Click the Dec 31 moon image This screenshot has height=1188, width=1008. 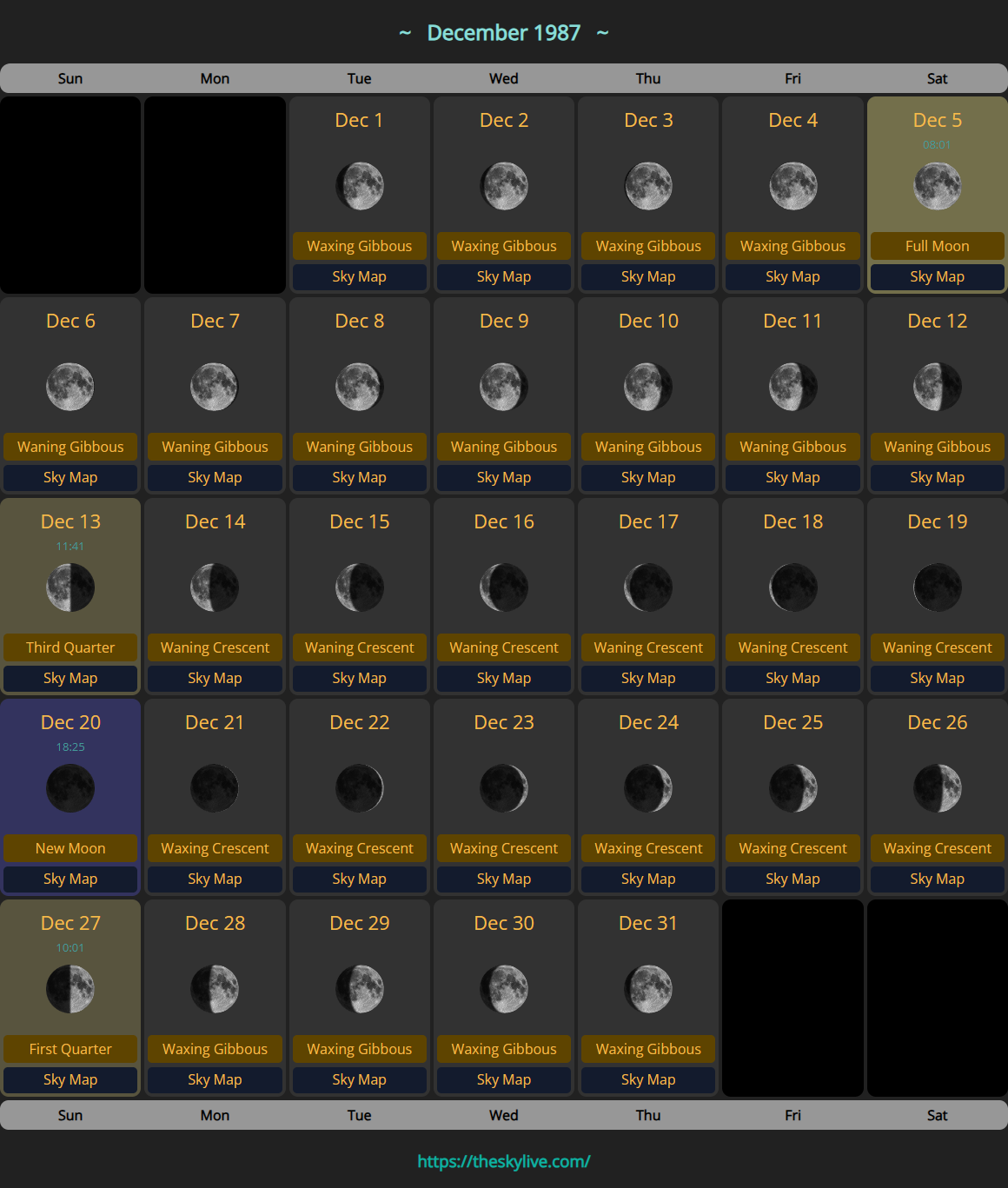click(648, 989)
